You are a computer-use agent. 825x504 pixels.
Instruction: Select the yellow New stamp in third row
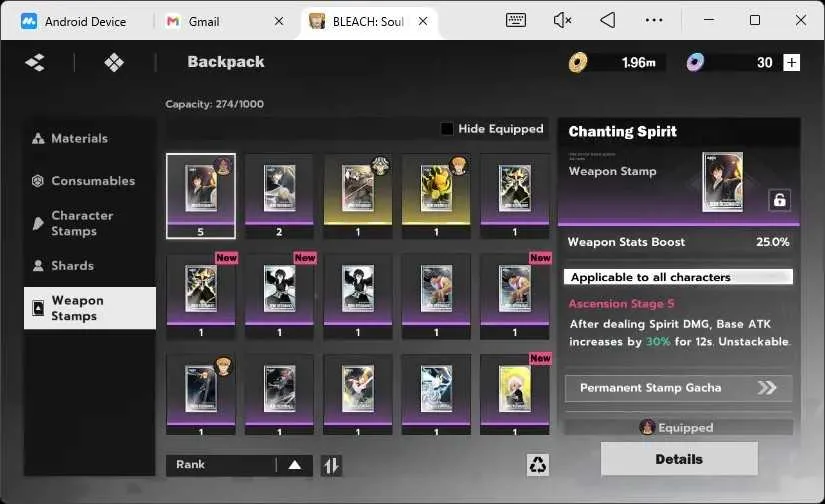[x=515, y=394]
